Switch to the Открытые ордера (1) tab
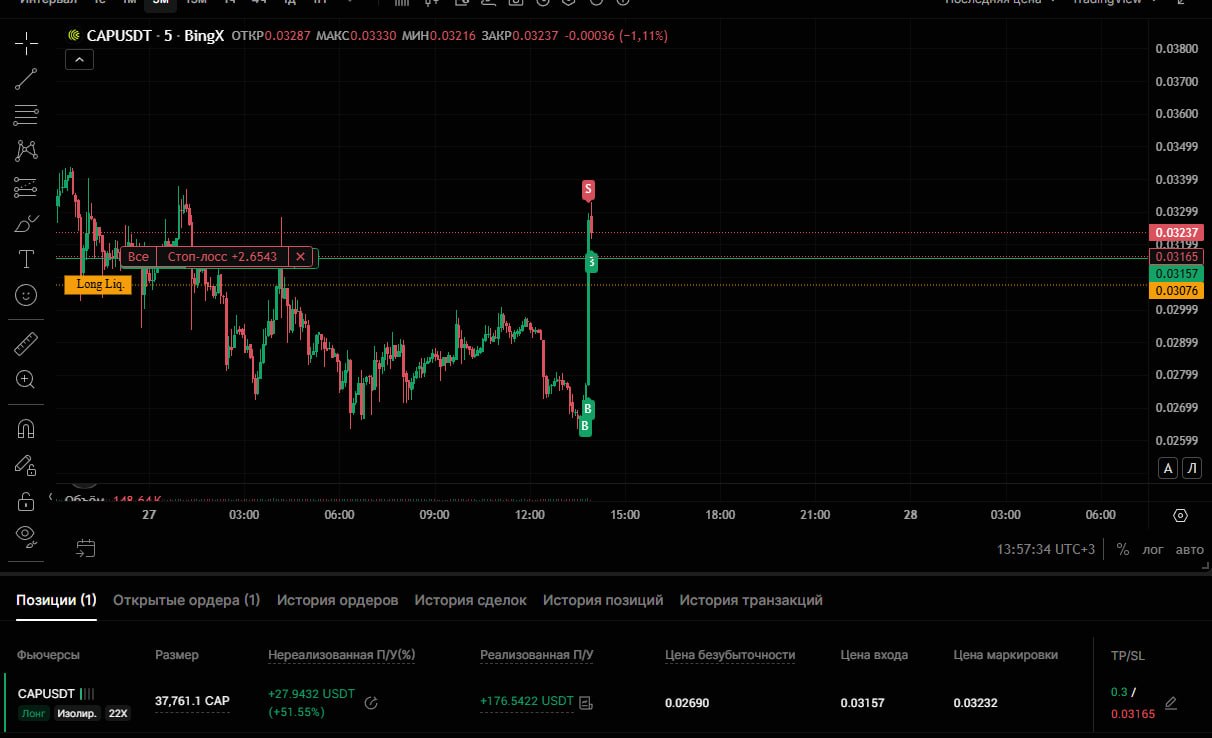1212x738 pixels. pyautogui.click(x=186, y=600)
